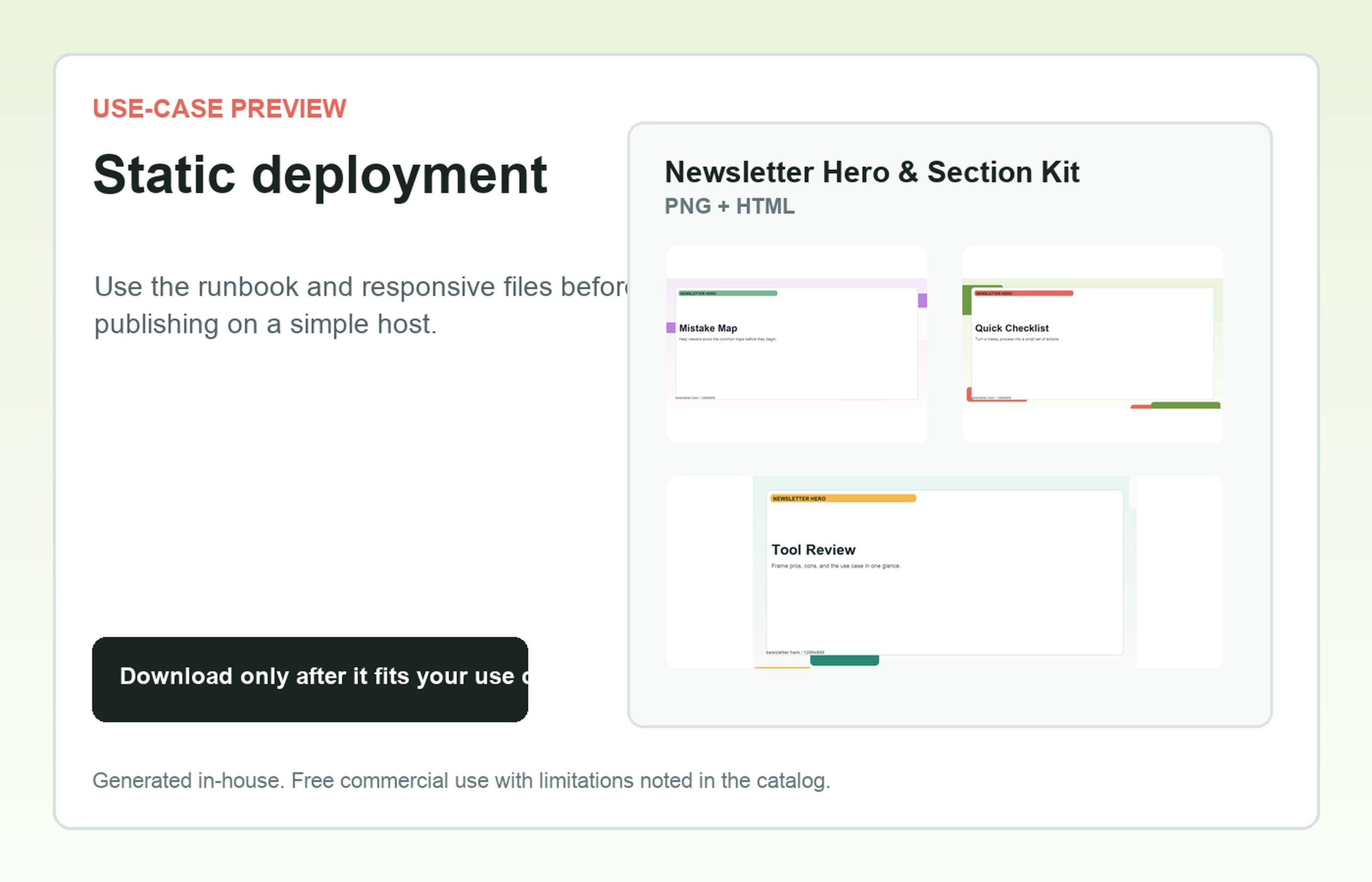Open the Tool Review thumbnail
The height and width of the screenshot is (882, 1372).
[944, 572]
